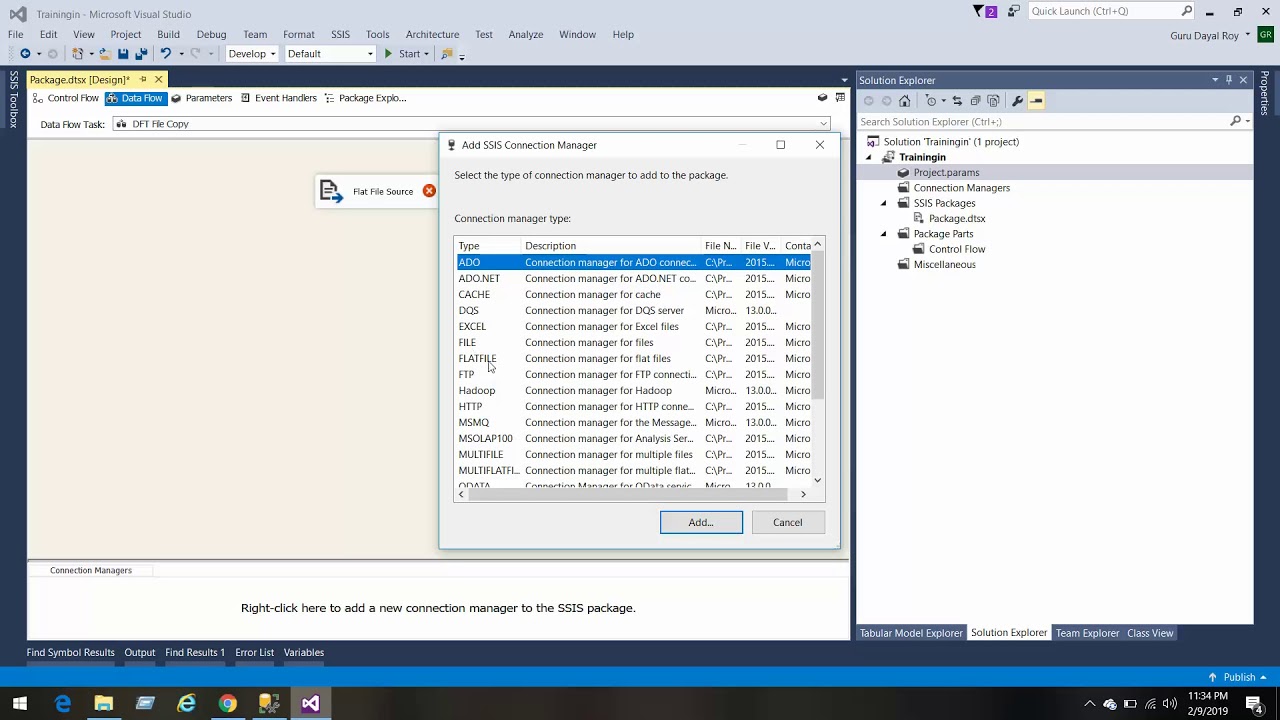Click the Properties wrench icon in Solution Explorer
The width and height of the screenshot is (1280, 720).
pyautogui.click(x=1017, y=101)
